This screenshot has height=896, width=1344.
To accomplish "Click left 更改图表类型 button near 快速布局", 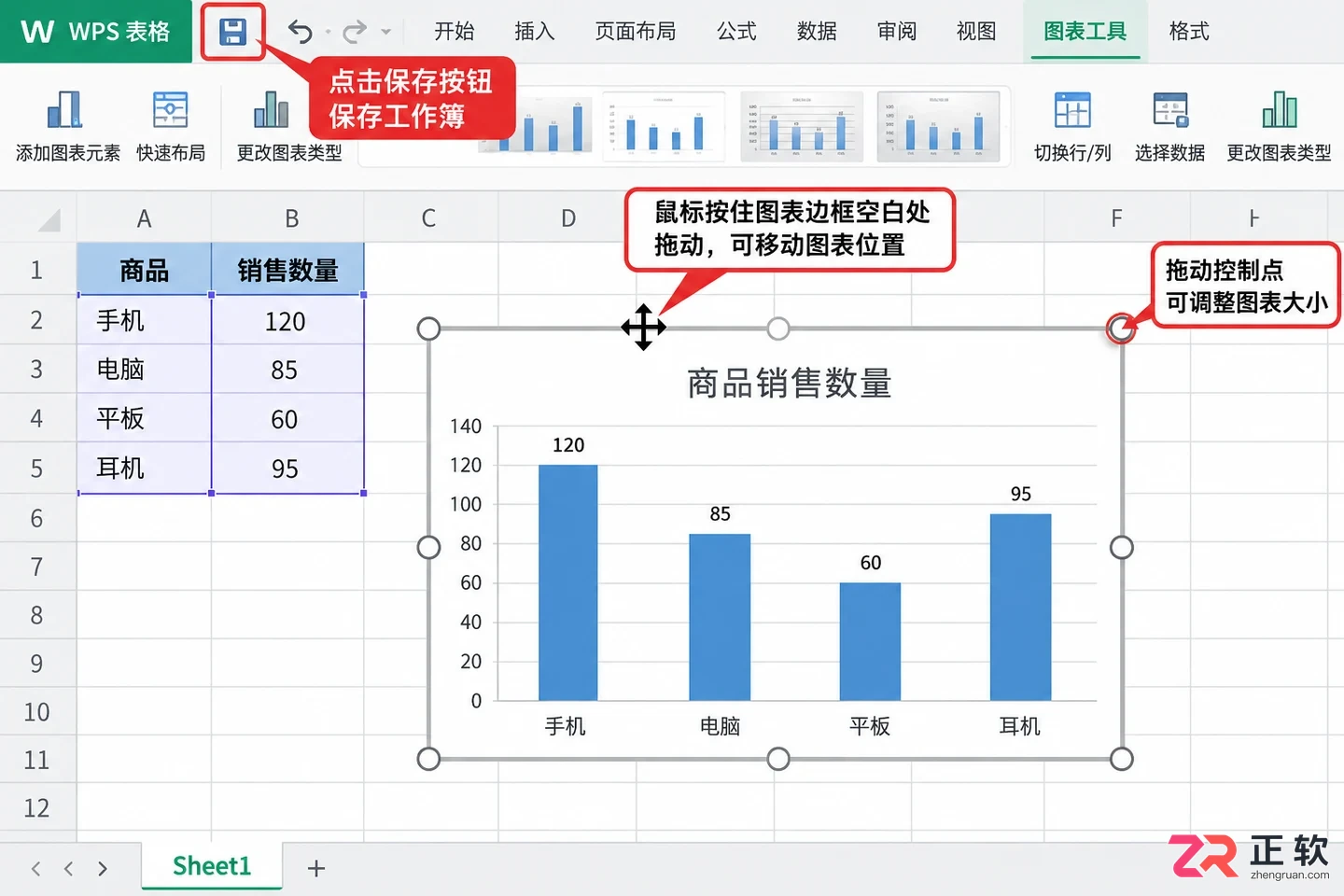I will 289,127.
